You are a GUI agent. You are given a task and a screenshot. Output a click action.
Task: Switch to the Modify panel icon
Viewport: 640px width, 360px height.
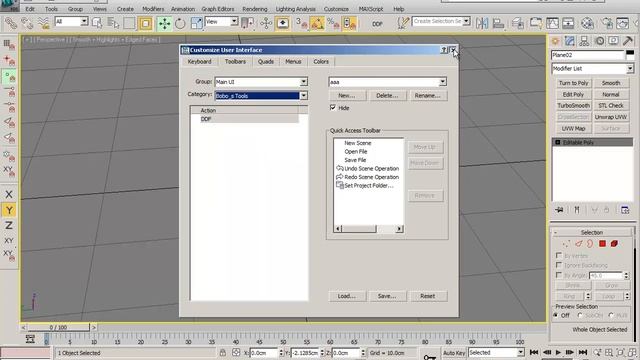tap(570, 41)
